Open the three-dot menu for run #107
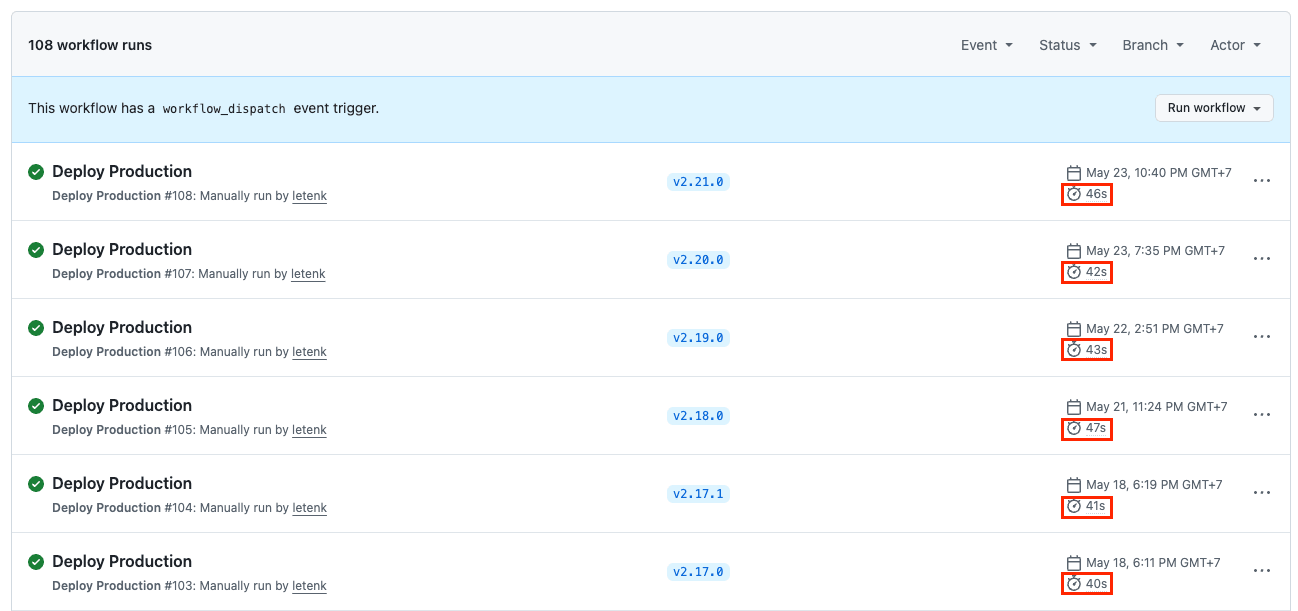This screenshot has height=611, width=1298. 1262,259
